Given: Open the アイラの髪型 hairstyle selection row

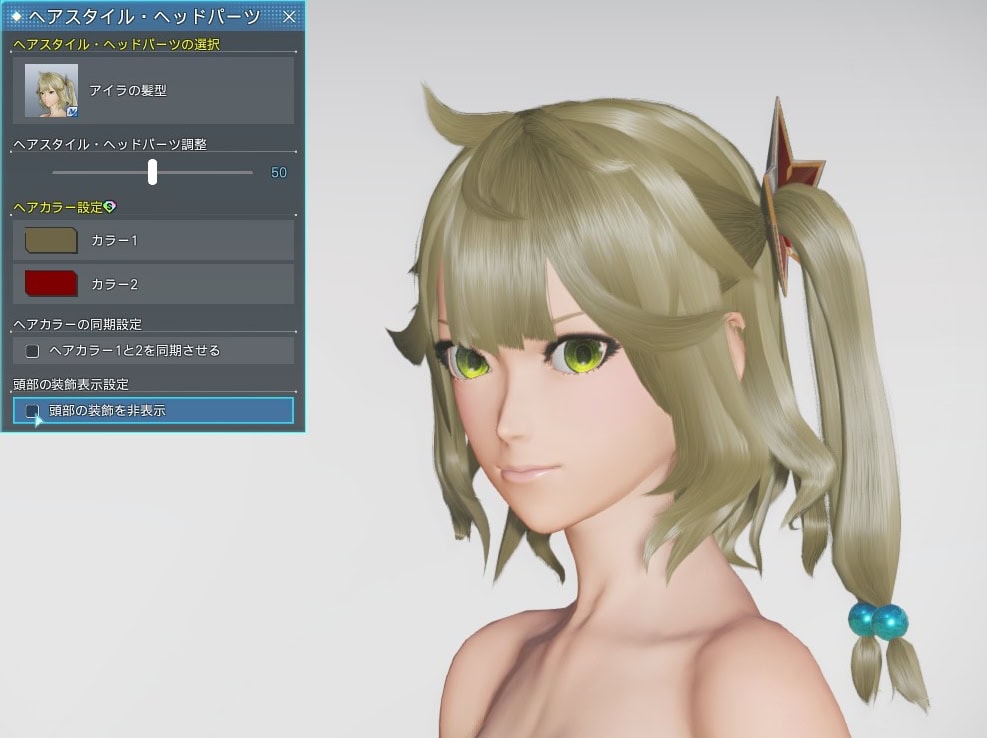Looking at the screenshot, I should (x=153, y=90).
